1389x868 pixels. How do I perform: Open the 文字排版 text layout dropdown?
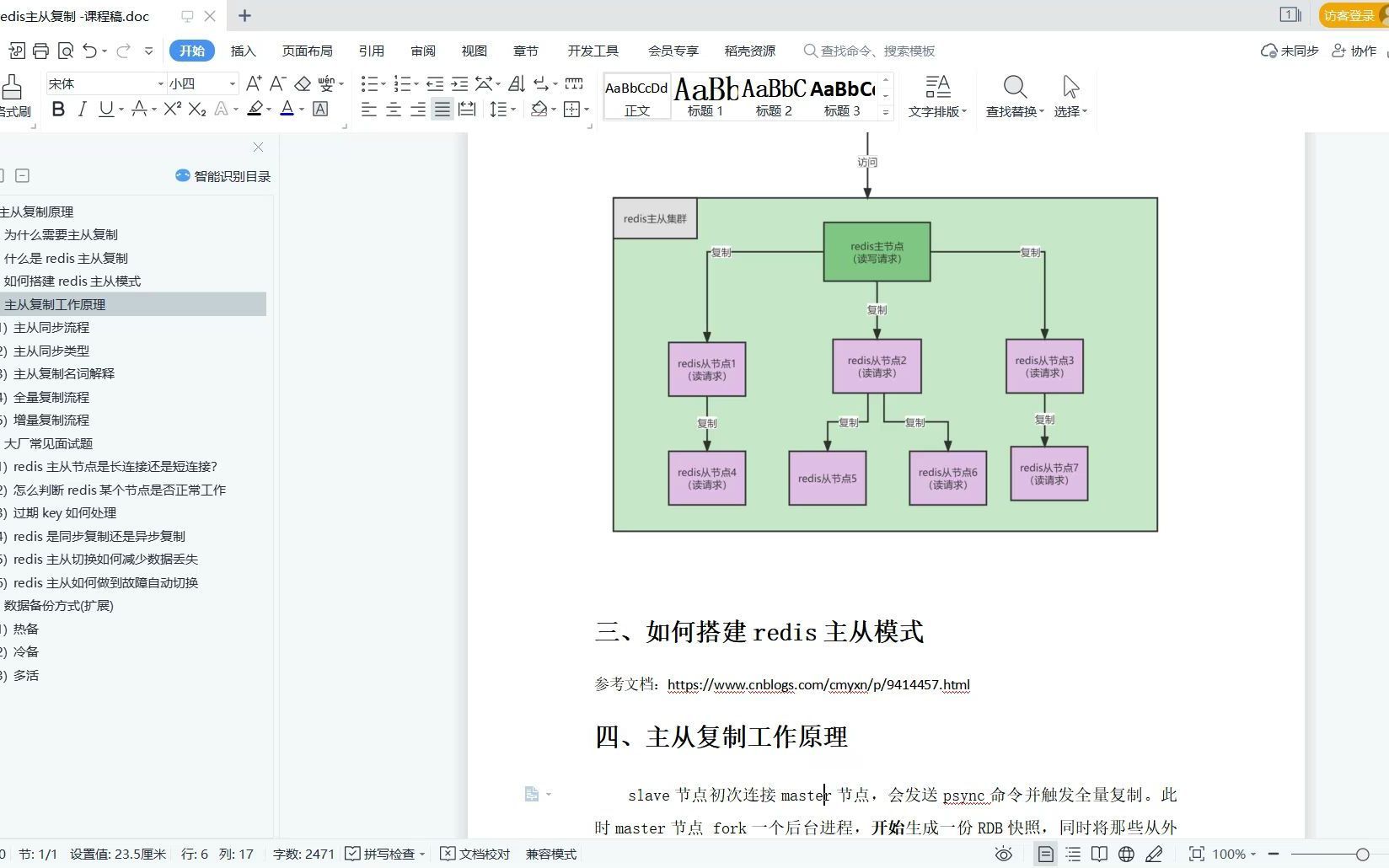click(937, 96)
